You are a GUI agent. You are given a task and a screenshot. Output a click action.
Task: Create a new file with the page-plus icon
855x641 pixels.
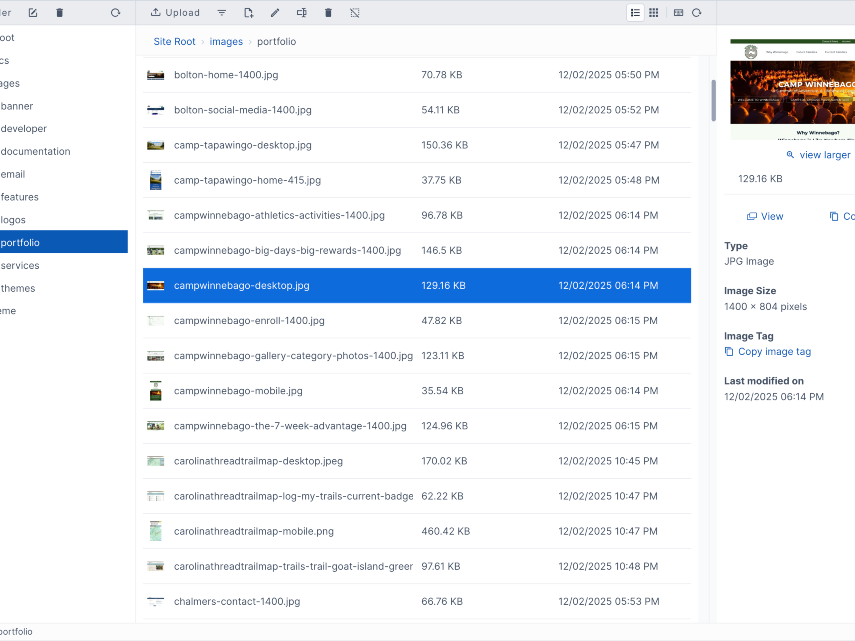[249, 12]
